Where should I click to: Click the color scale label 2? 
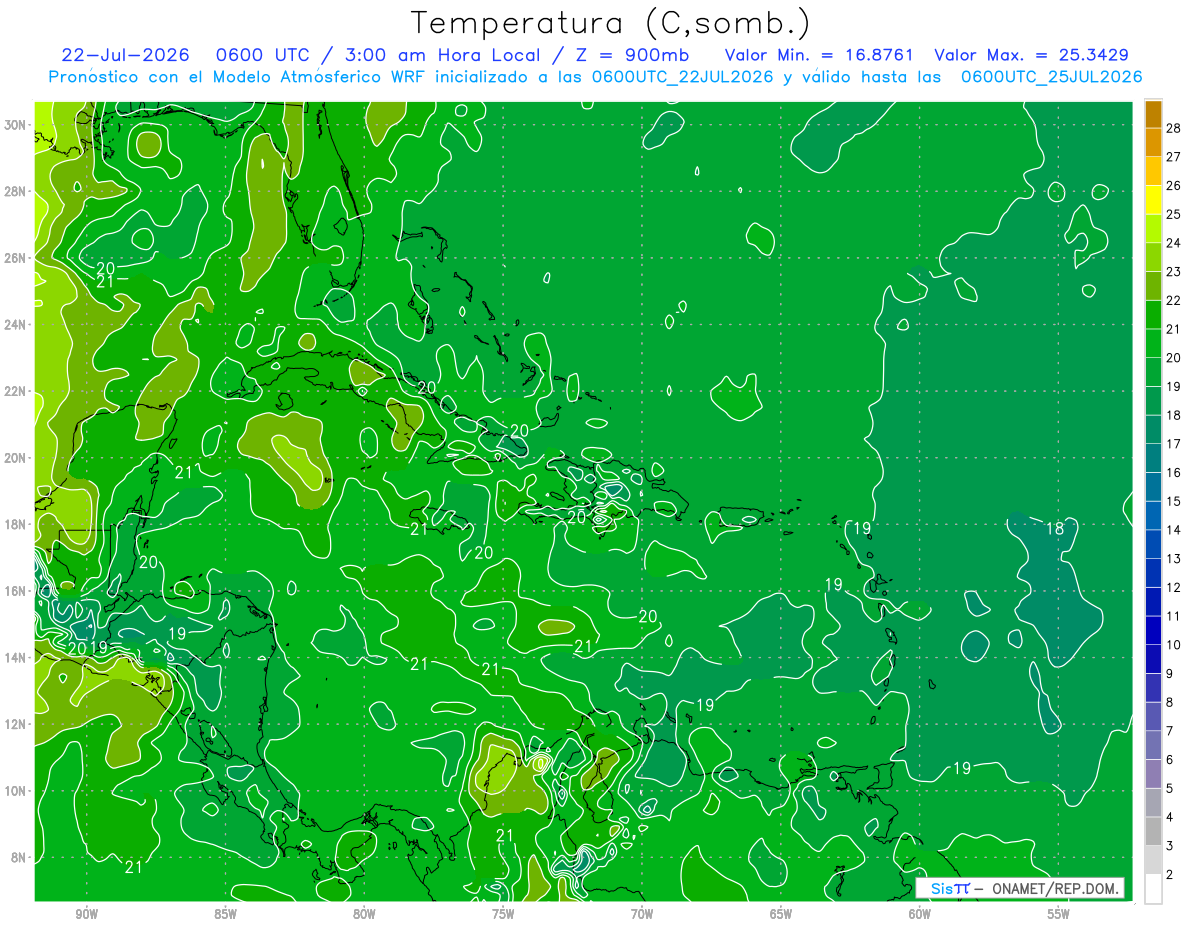[1170, 875]
